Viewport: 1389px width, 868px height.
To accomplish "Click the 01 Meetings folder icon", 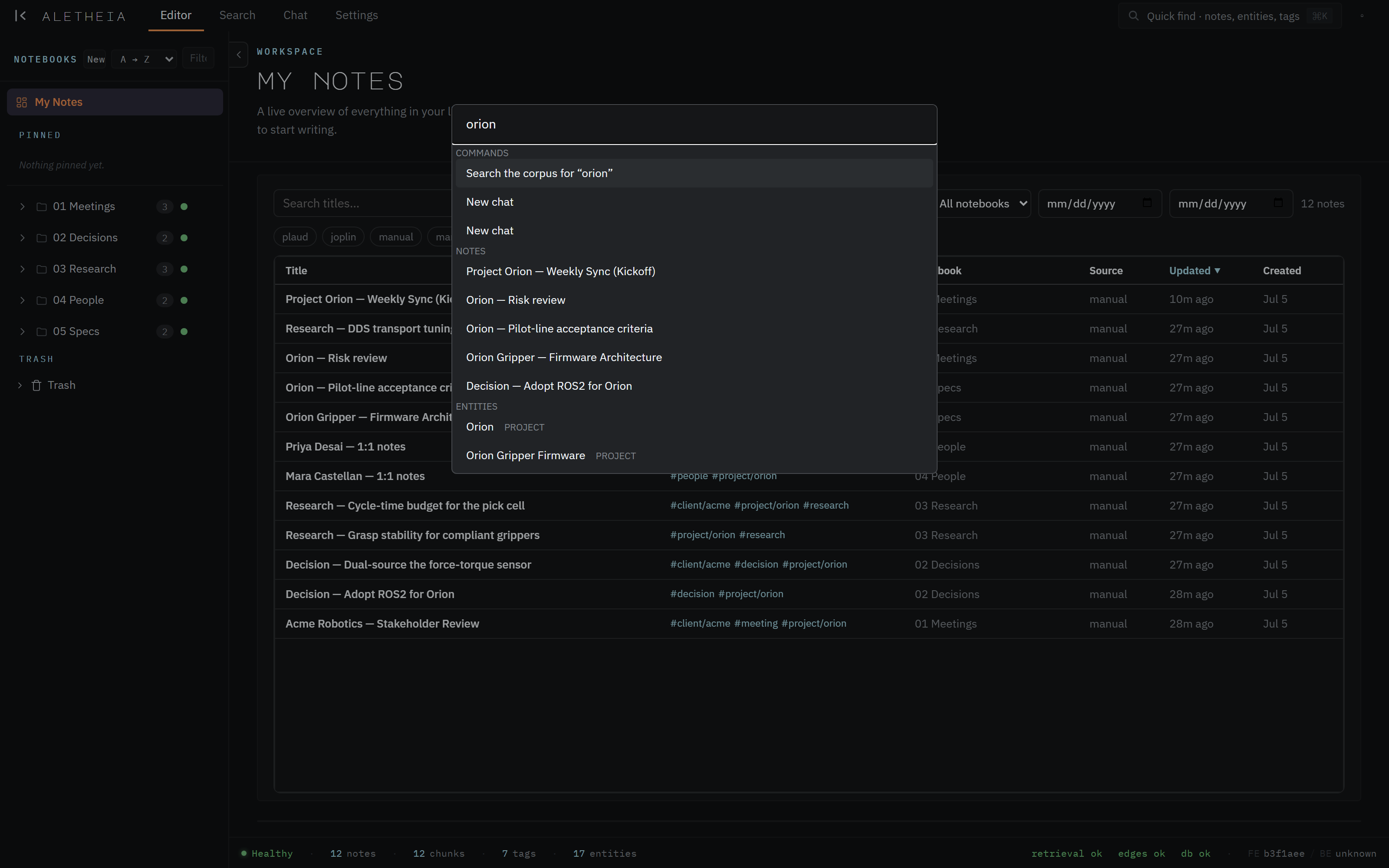I will (41, 207).
